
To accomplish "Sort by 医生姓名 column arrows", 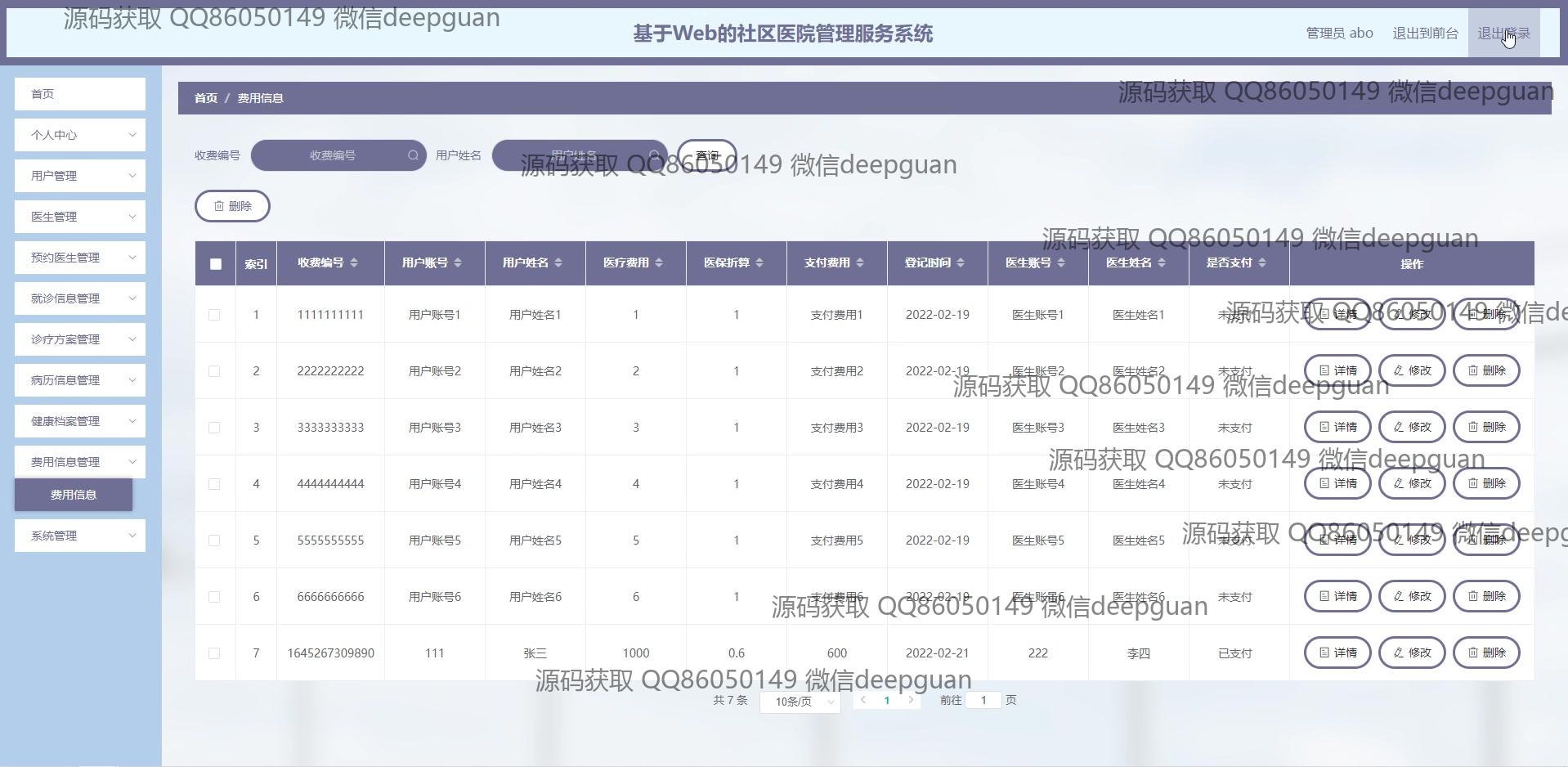I will [1162, 262].
